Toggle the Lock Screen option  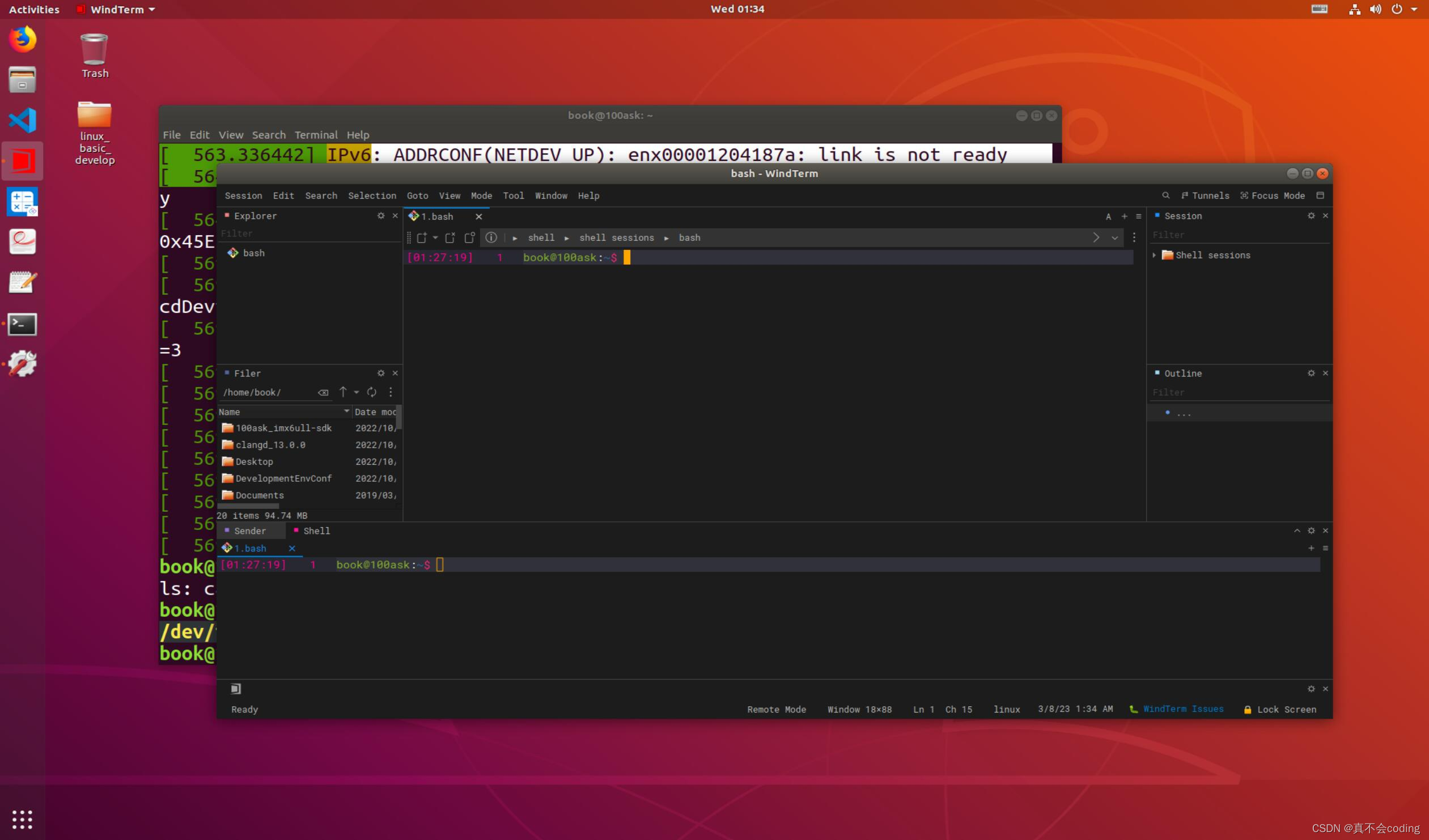1280,709
